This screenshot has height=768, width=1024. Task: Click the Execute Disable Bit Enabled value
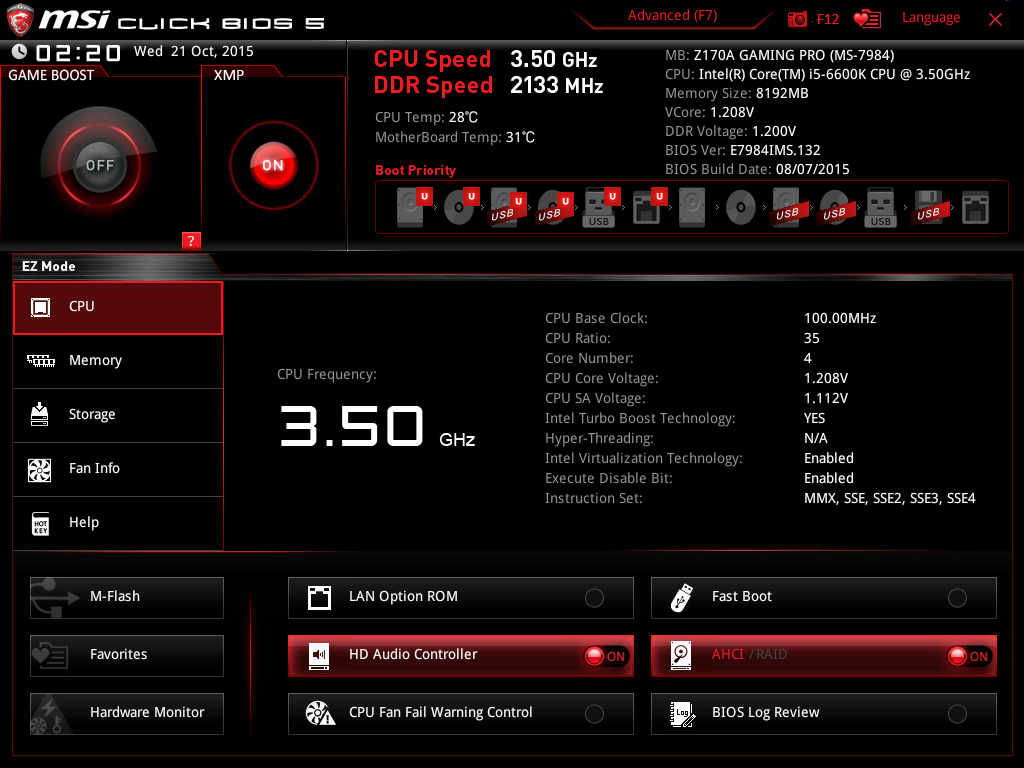coord(829,478)
